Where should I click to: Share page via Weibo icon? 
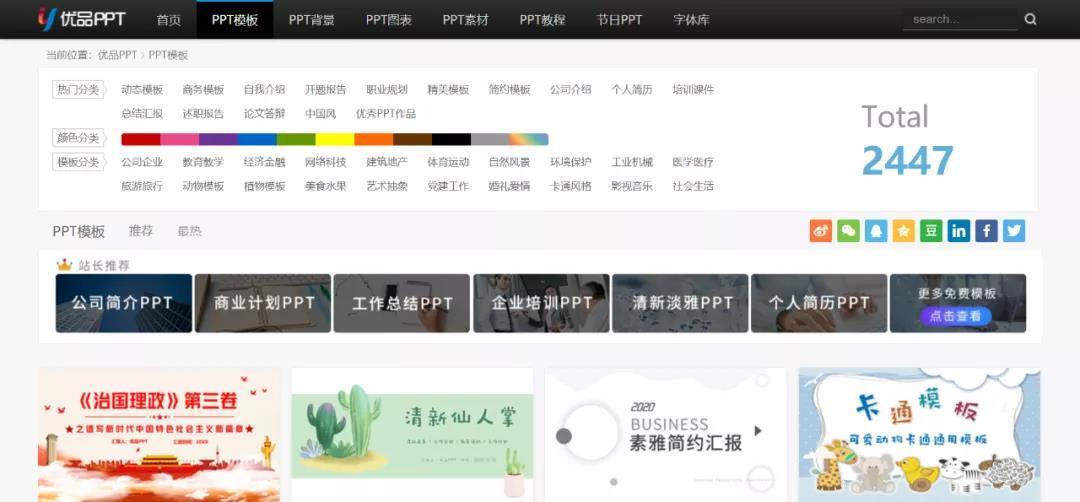click(821, 231)
